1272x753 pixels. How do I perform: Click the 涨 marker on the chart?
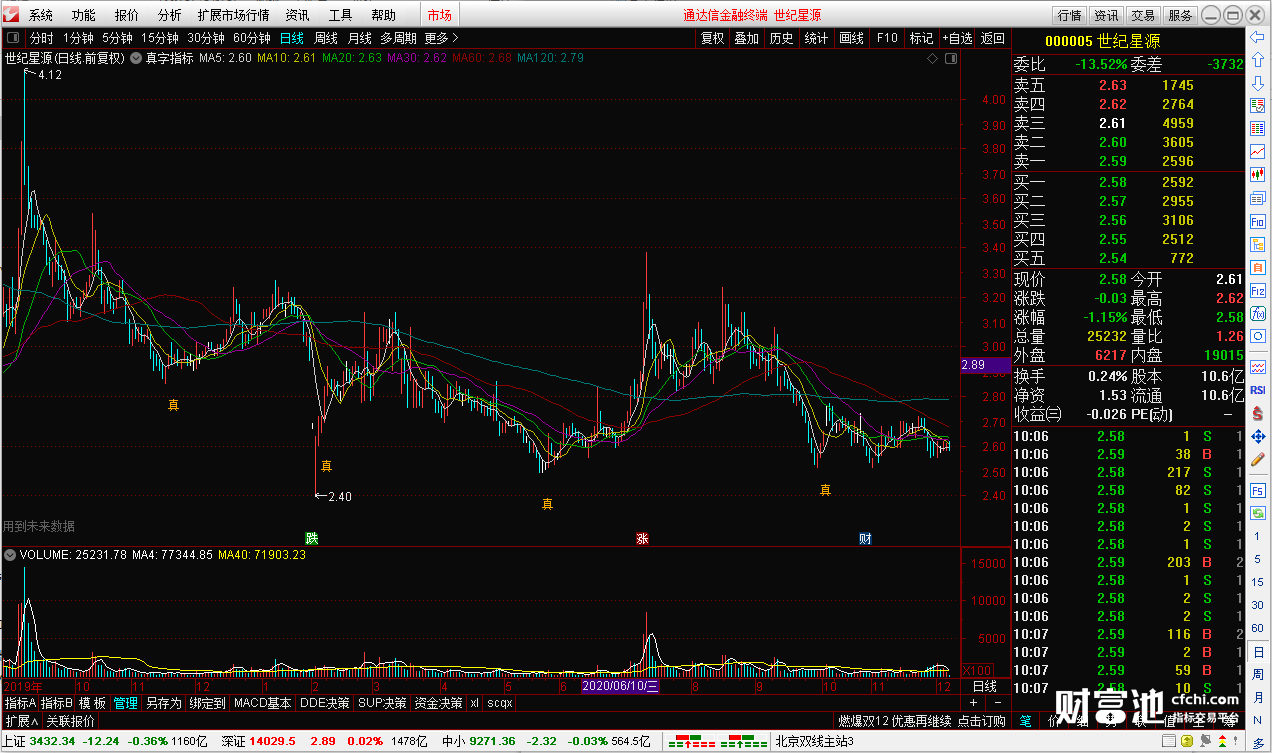point(642,538)
